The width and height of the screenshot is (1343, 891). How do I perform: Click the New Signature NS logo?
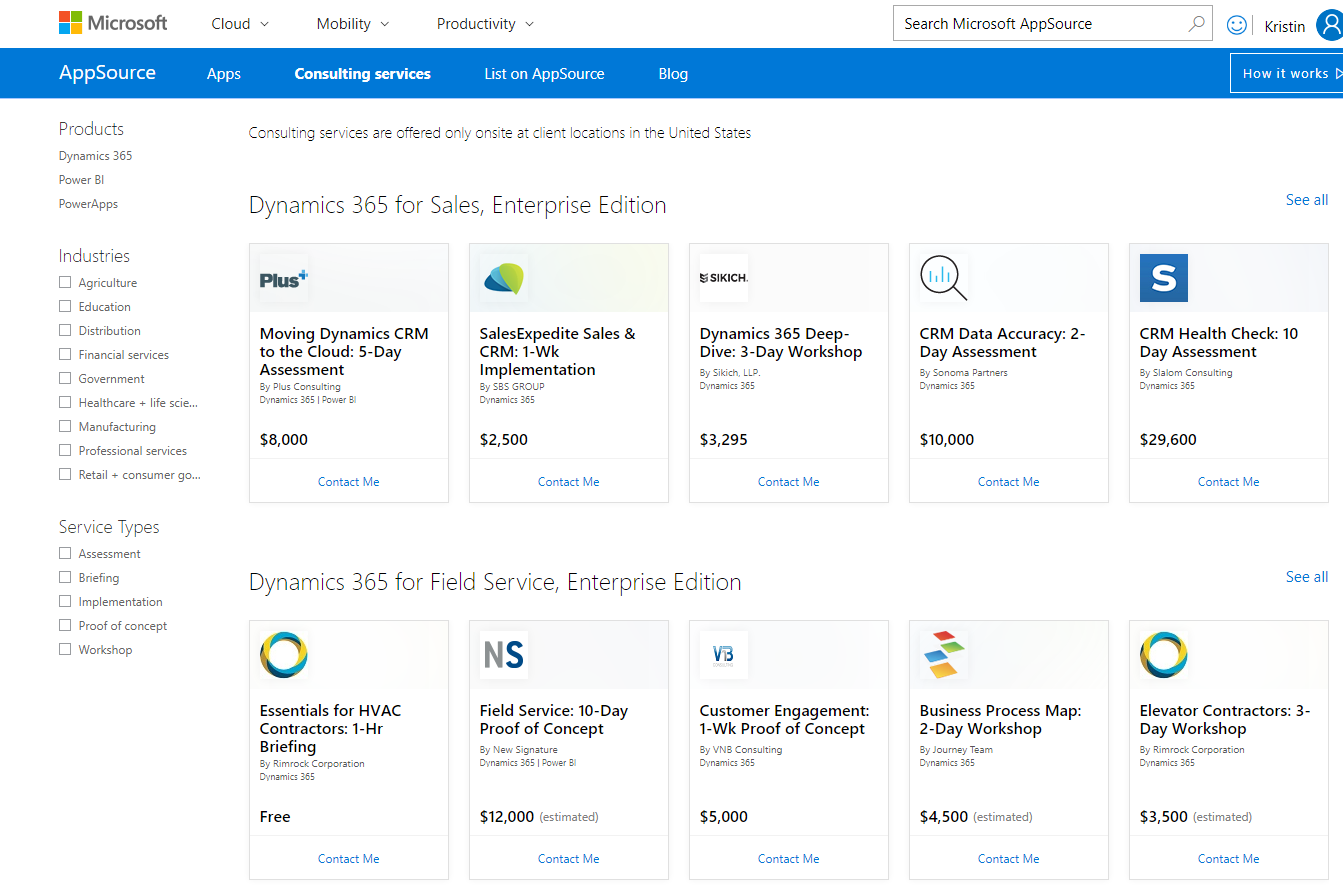[x=504, y=656]
